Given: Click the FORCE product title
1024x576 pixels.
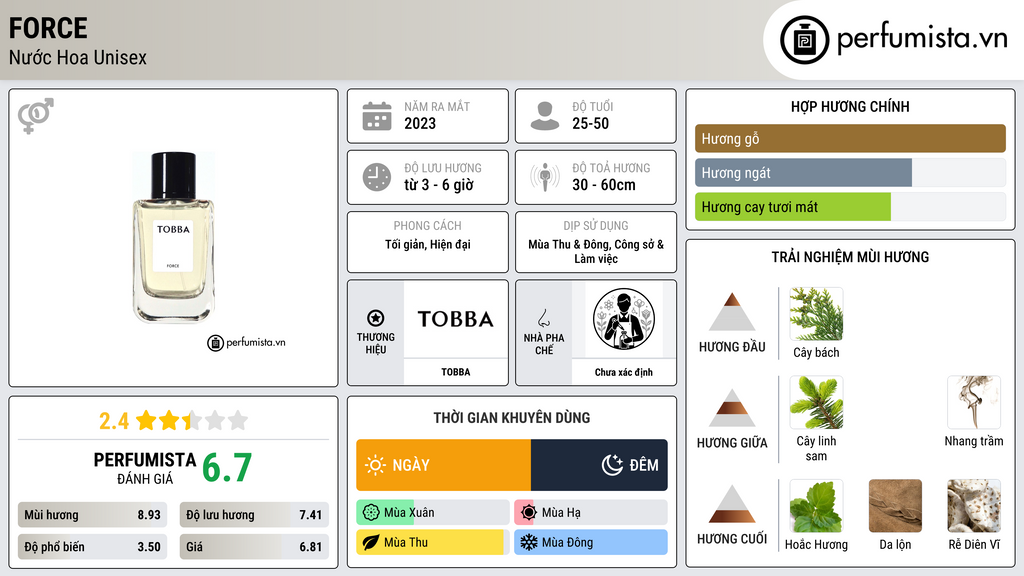Looking at the screenshot, I should pos(48,28).
